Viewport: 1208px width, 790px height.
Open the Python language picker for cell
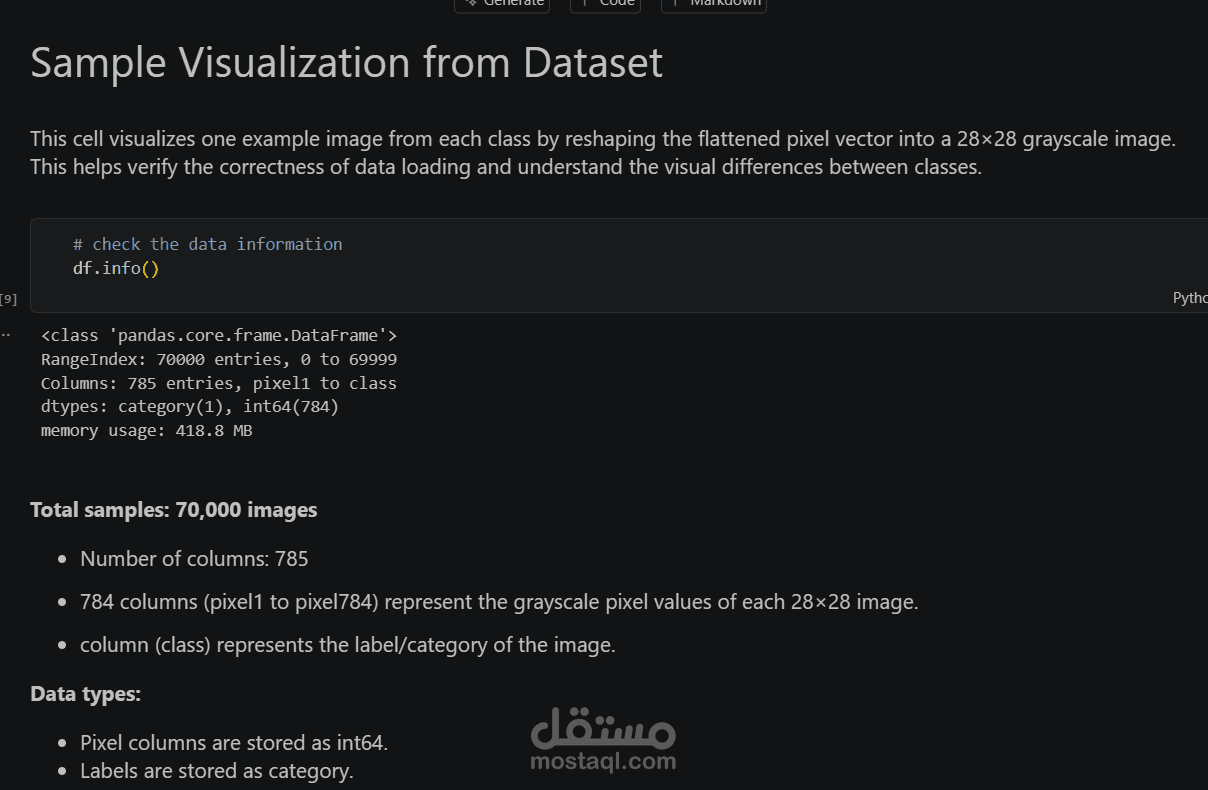pyautogui.click(x=1190, y=298)
